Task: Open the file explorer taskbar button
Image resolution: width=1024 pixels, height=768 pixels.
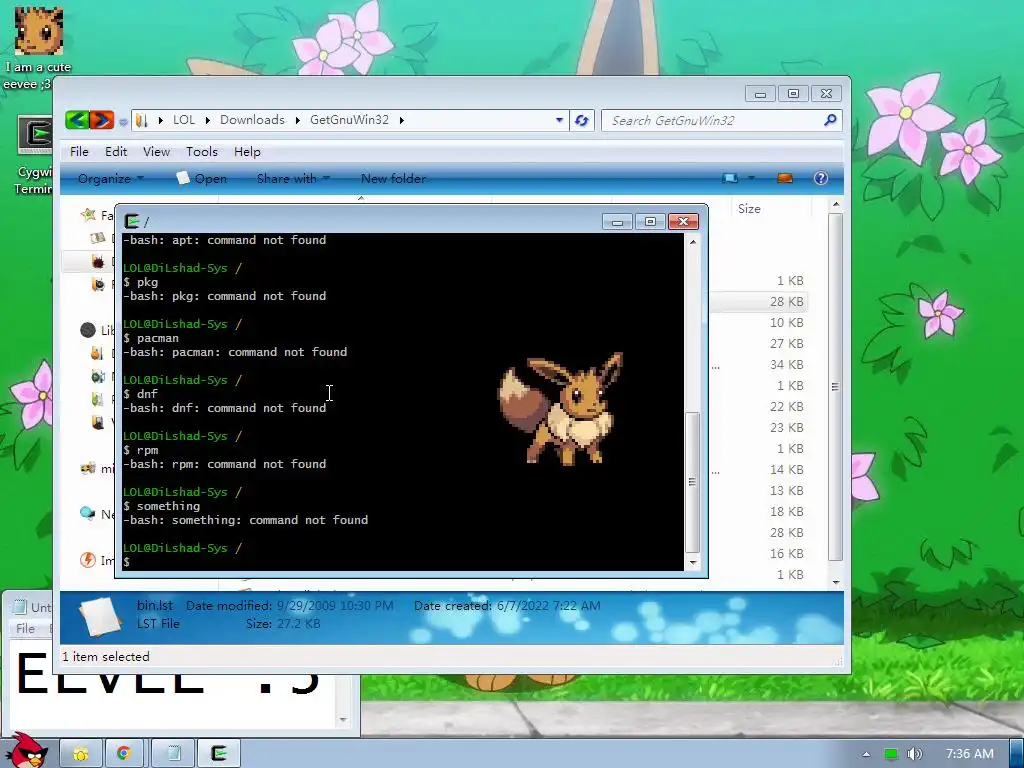Action: [82, 754]
